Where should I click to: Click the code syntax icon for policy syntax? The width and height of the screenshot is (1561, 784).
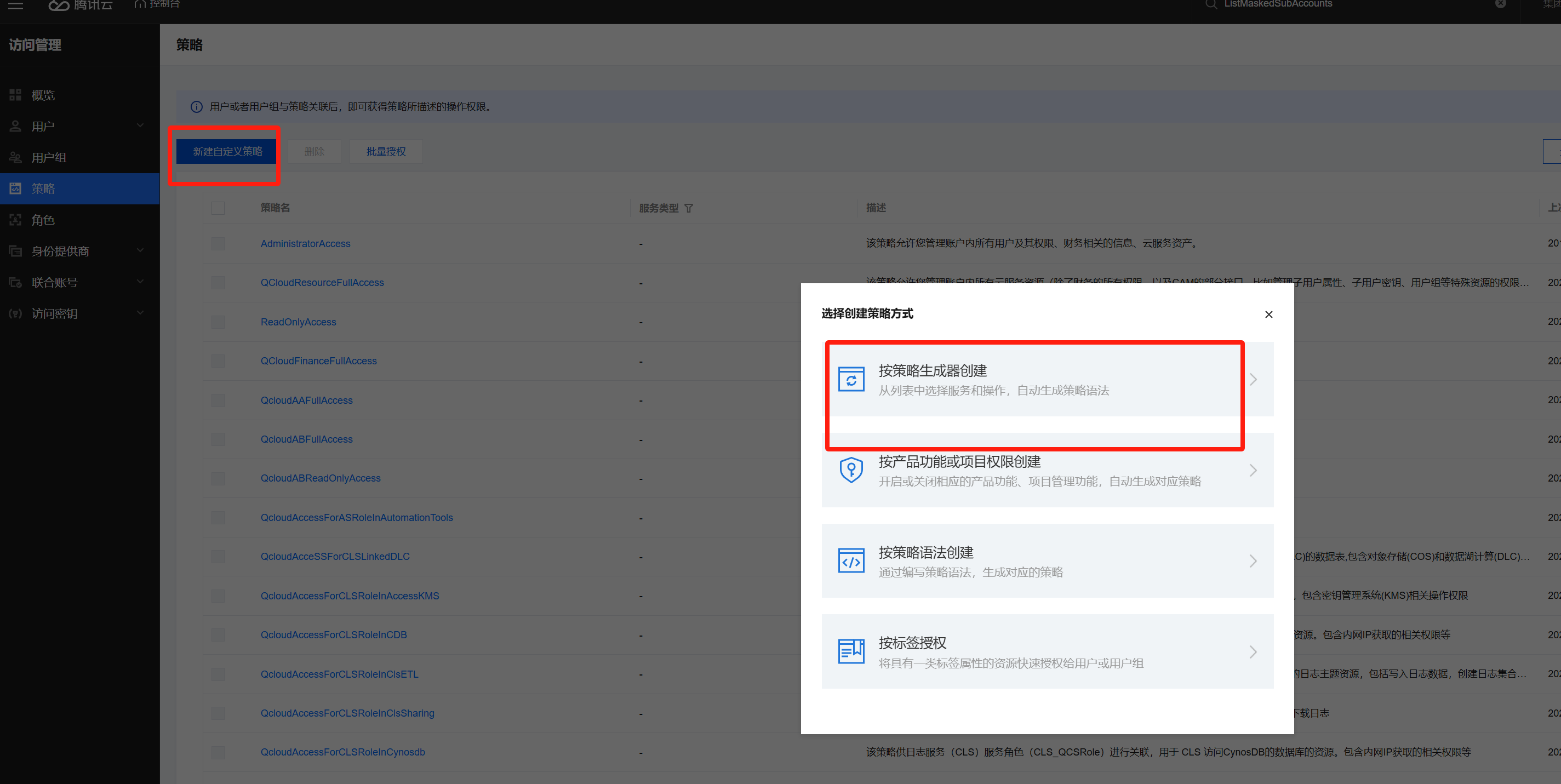pos(851,561)
